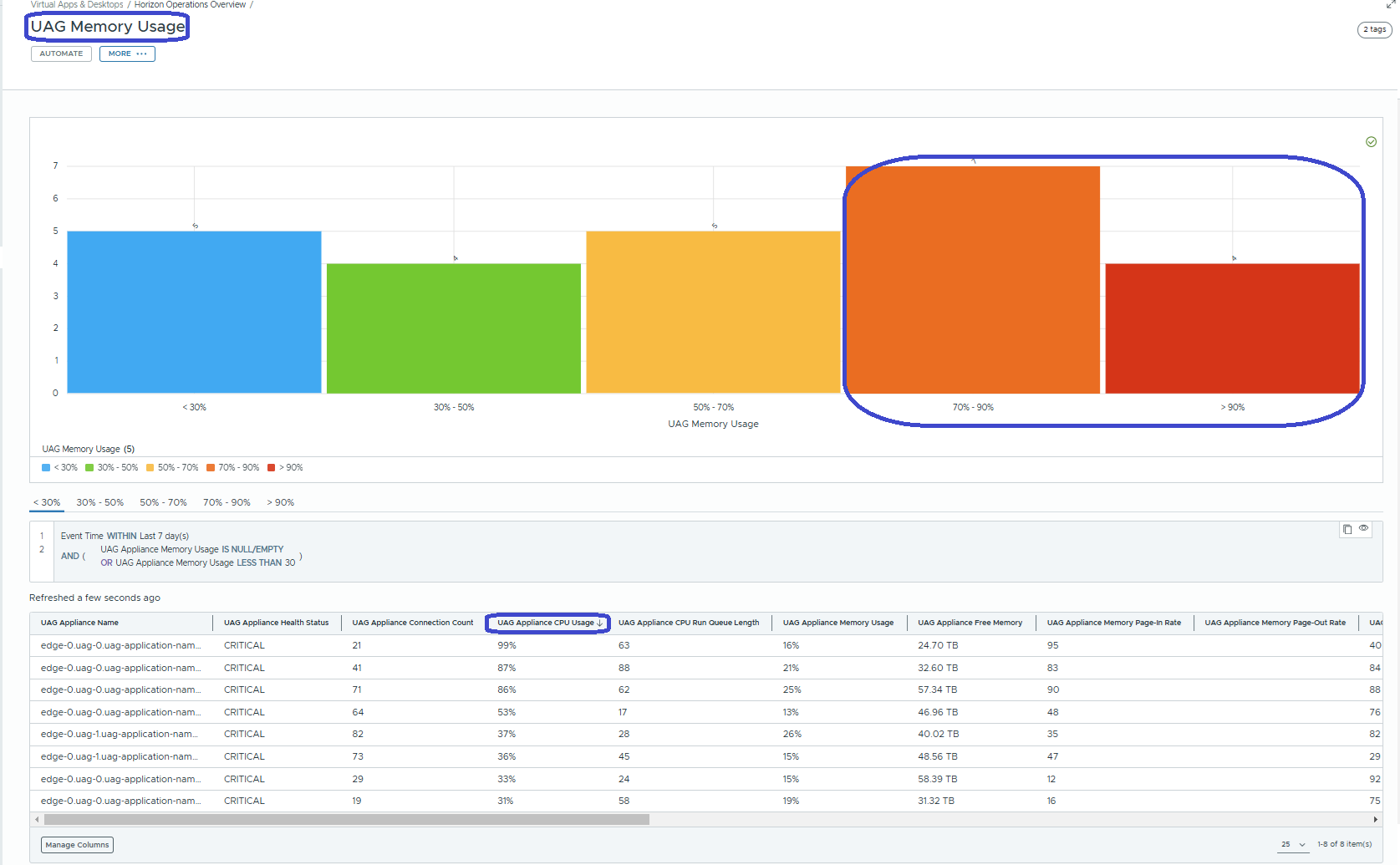The height and width of the screenshot is (865, 1400).
Task: Click the expand fullscreen arrows icon
Action: [1391, 4]
